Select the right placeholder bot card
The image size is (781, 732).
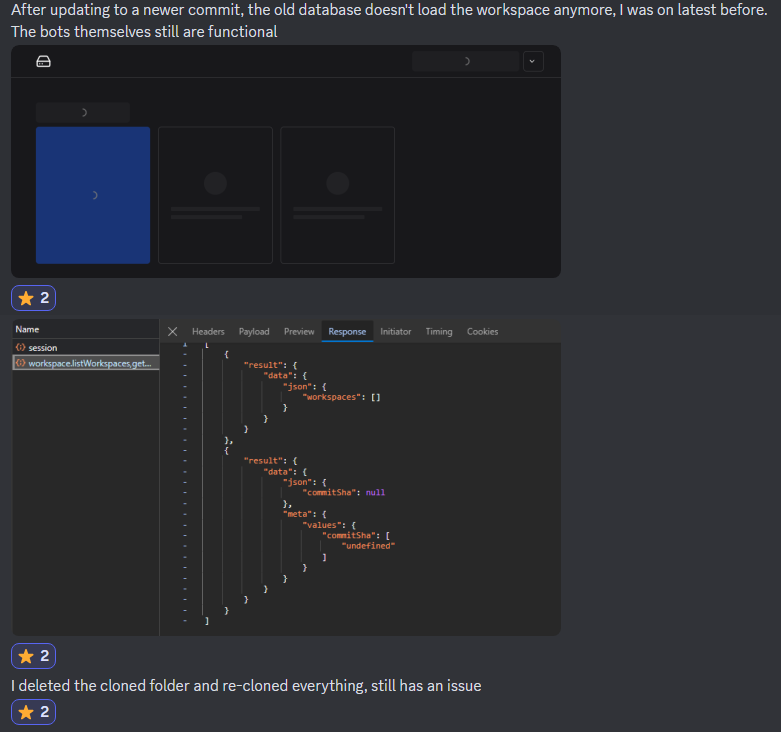pyautogui.click(x=337, y=195)
